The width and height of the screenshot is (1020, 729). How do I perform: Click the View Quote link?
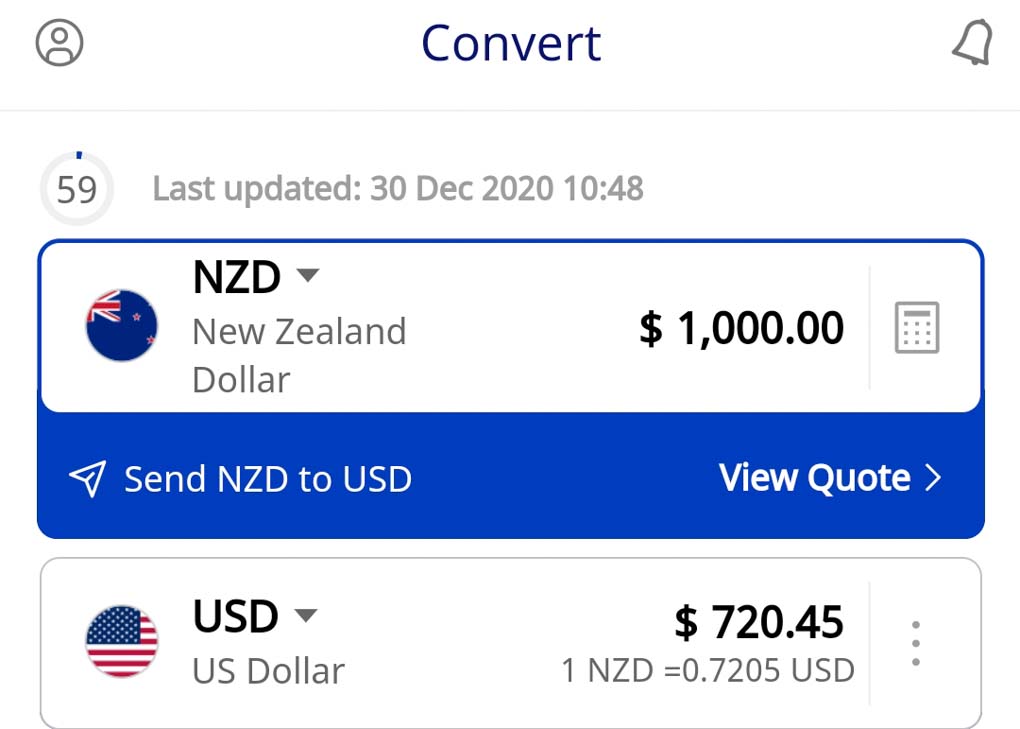813,478
